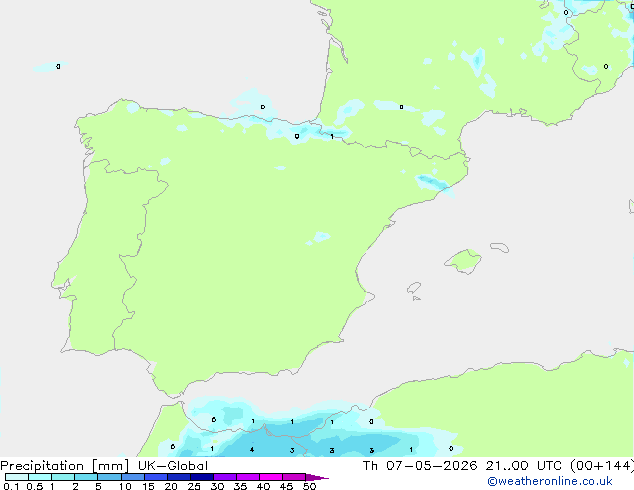Click the legend label '40'
This screenshot has width=634, height=490.
coord(263,486)
